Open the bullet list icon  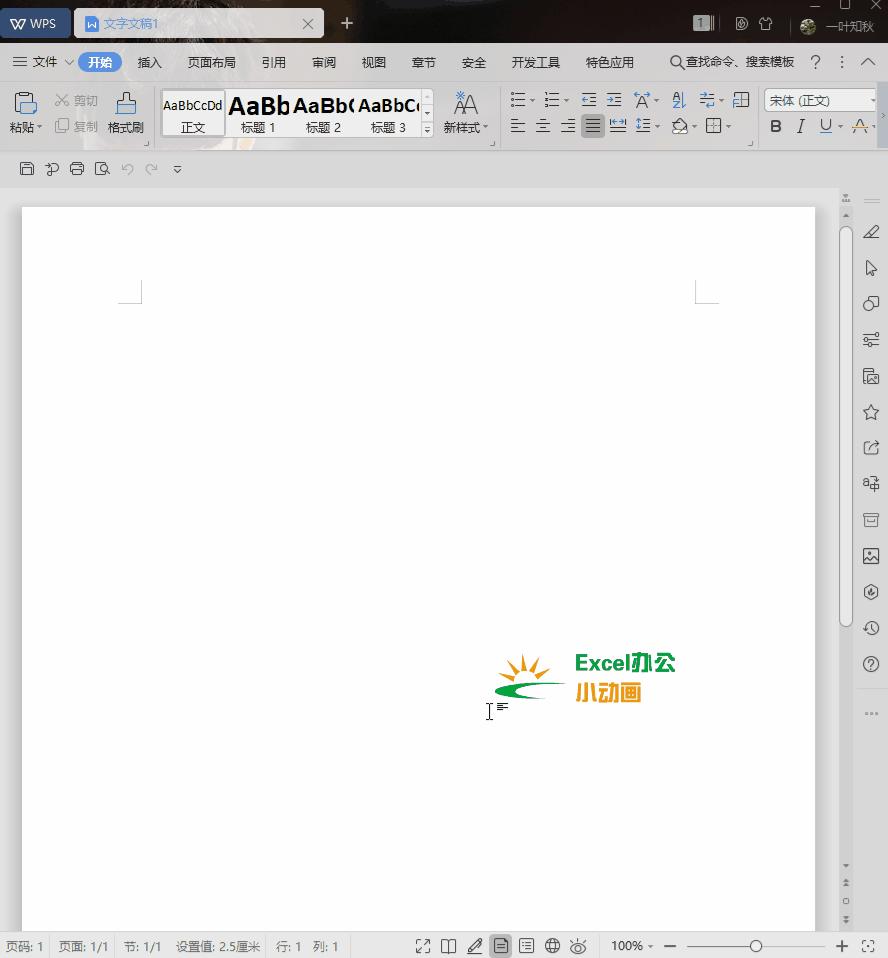[517, 99]
